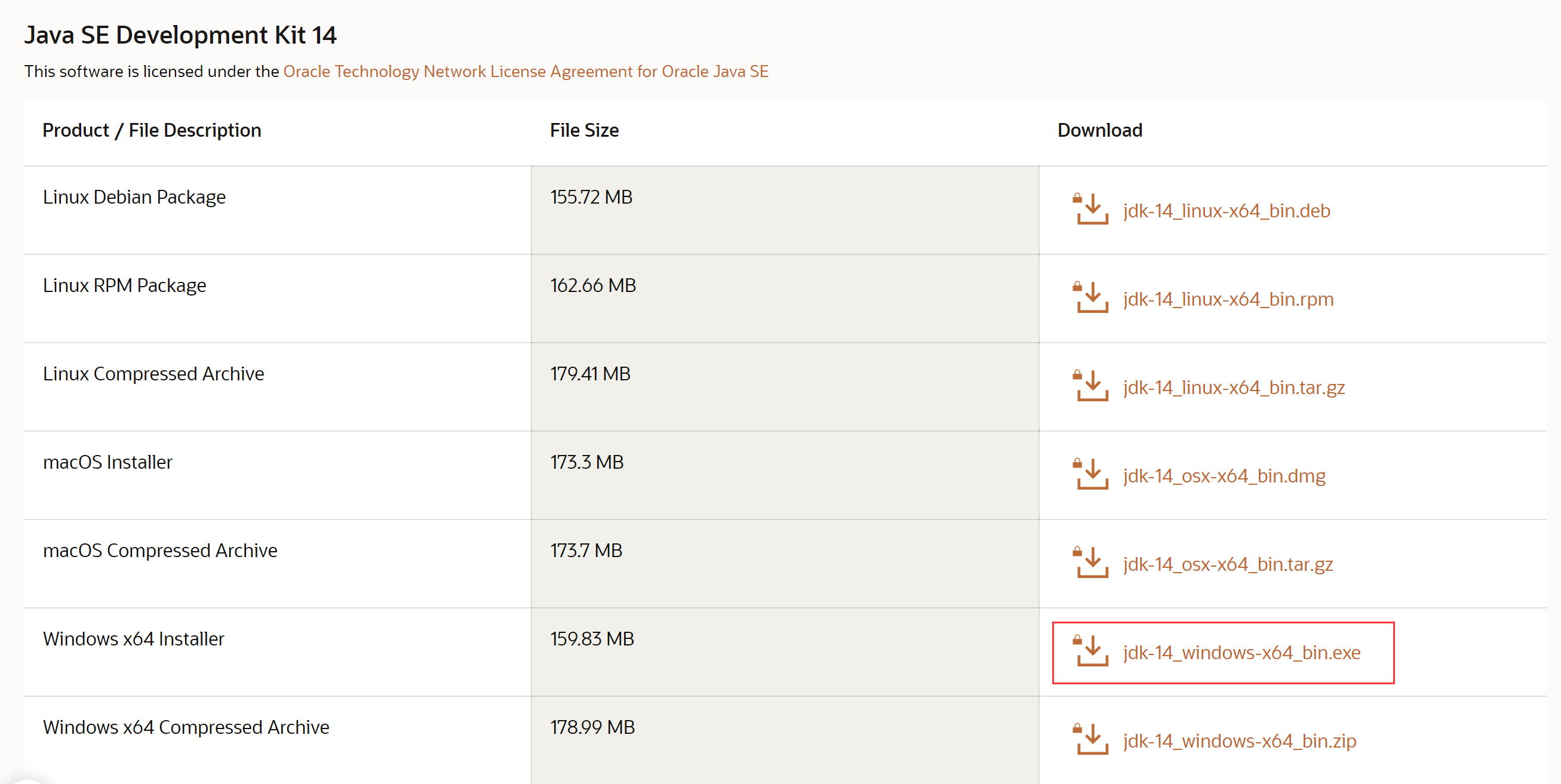
Task: Click jdk-14_osx-x64_bin.dmg link
Action: coord(1224,476)
